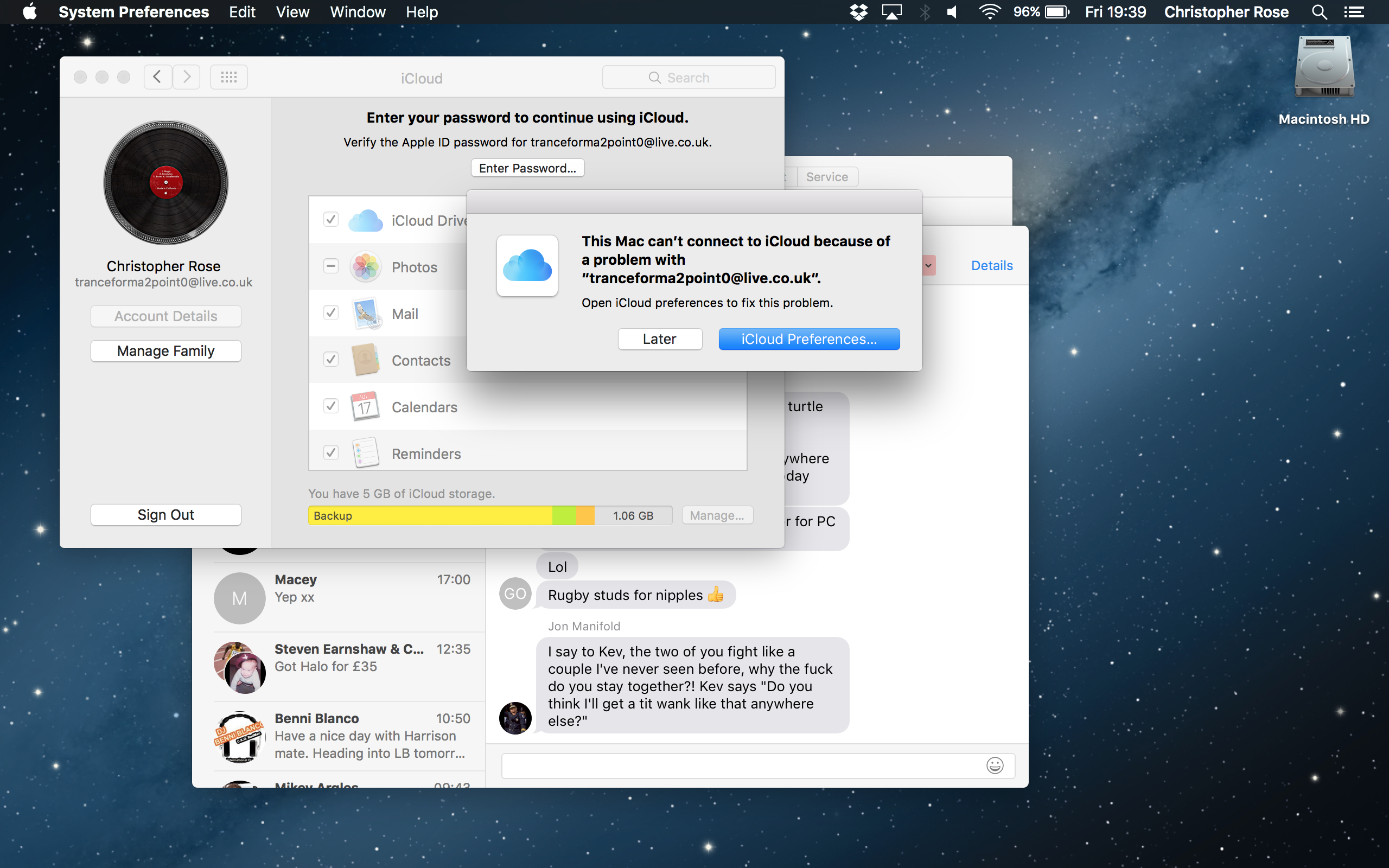This screenshot has width=1389, height=868.
Task: Go forward in System Preferences
Action: click(x=187, y=77)
